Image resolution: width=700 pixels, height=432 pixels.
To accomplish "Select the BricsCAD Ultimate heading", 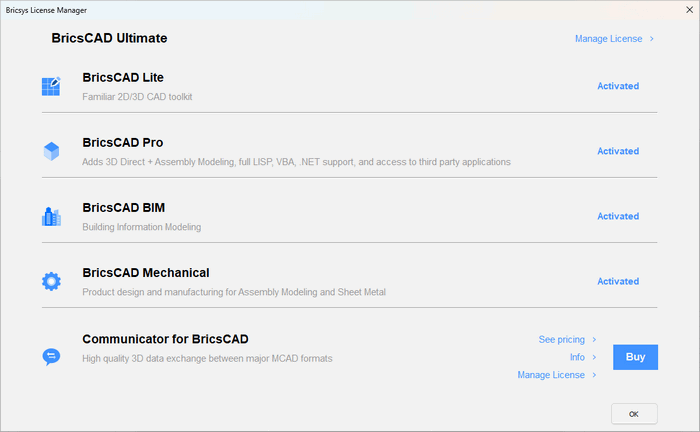I will (x=109, y=38).
